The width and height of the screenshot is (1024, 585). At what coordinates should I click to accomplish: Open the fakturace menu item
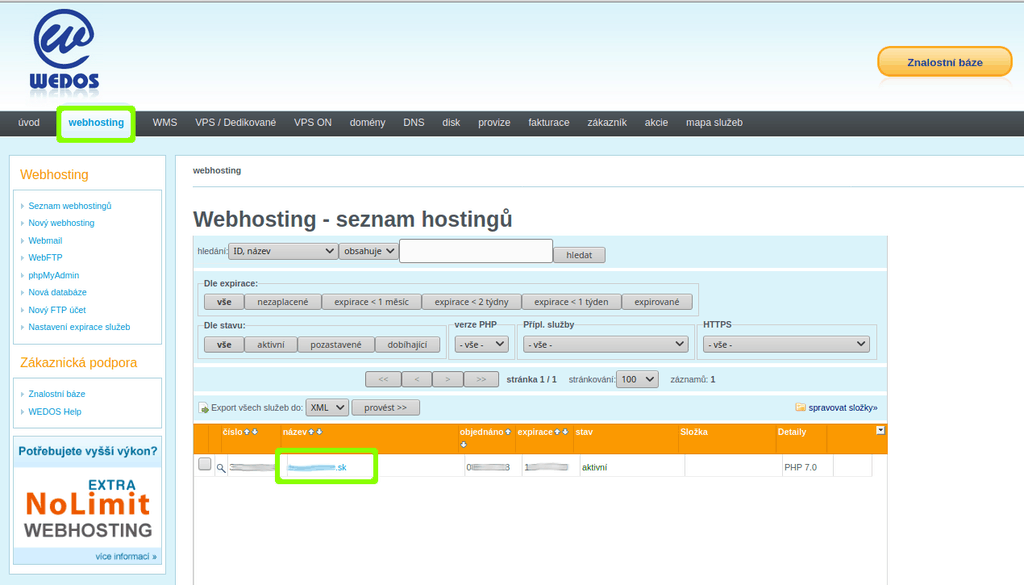549,123
